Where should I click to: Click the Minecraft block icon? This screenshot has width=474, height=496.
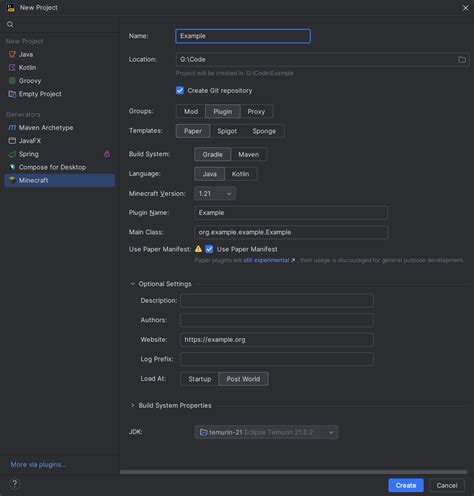coord(12,180)
